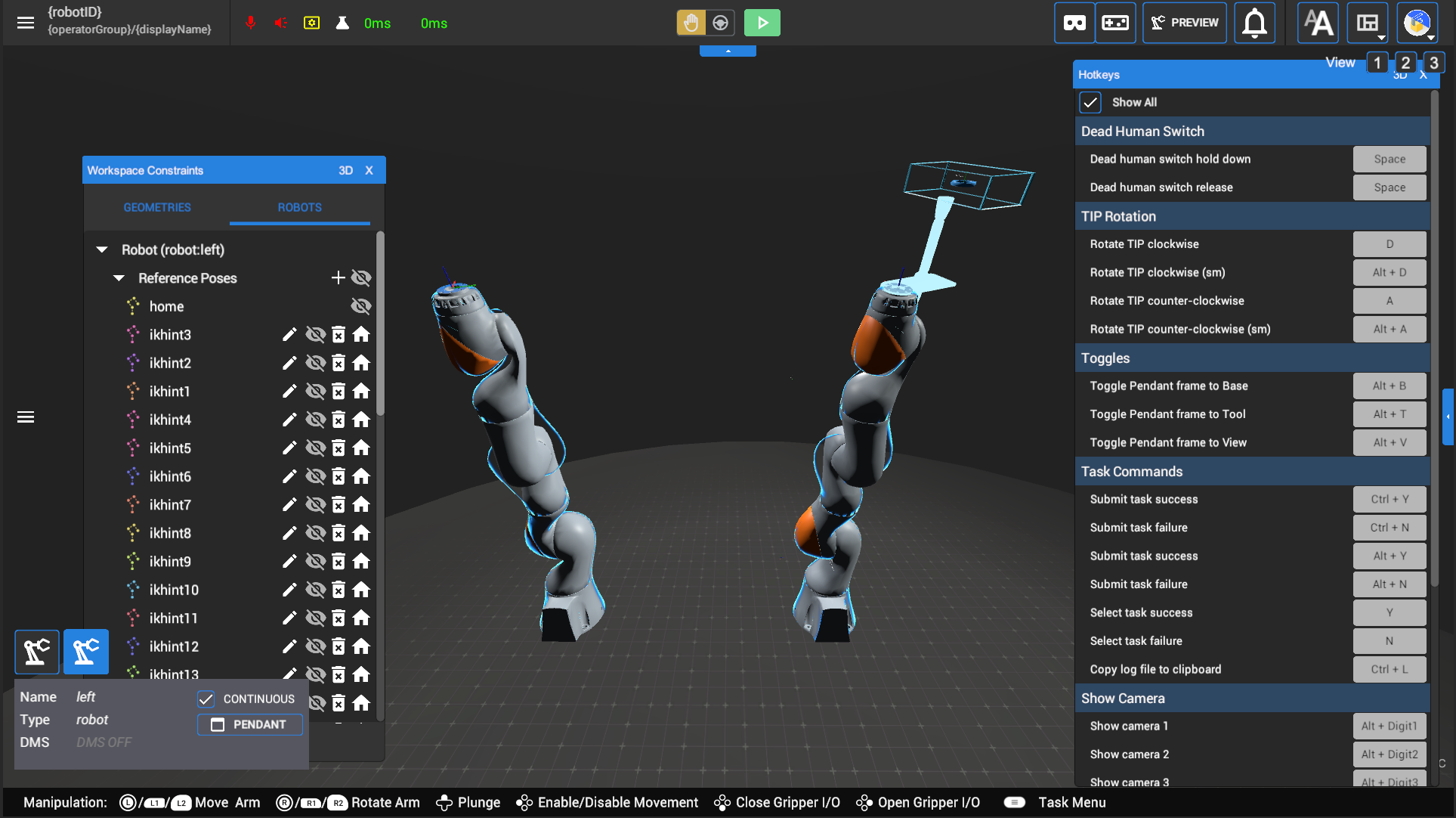Expand the top collapsed blue panel handle

(x=728, y=51)
